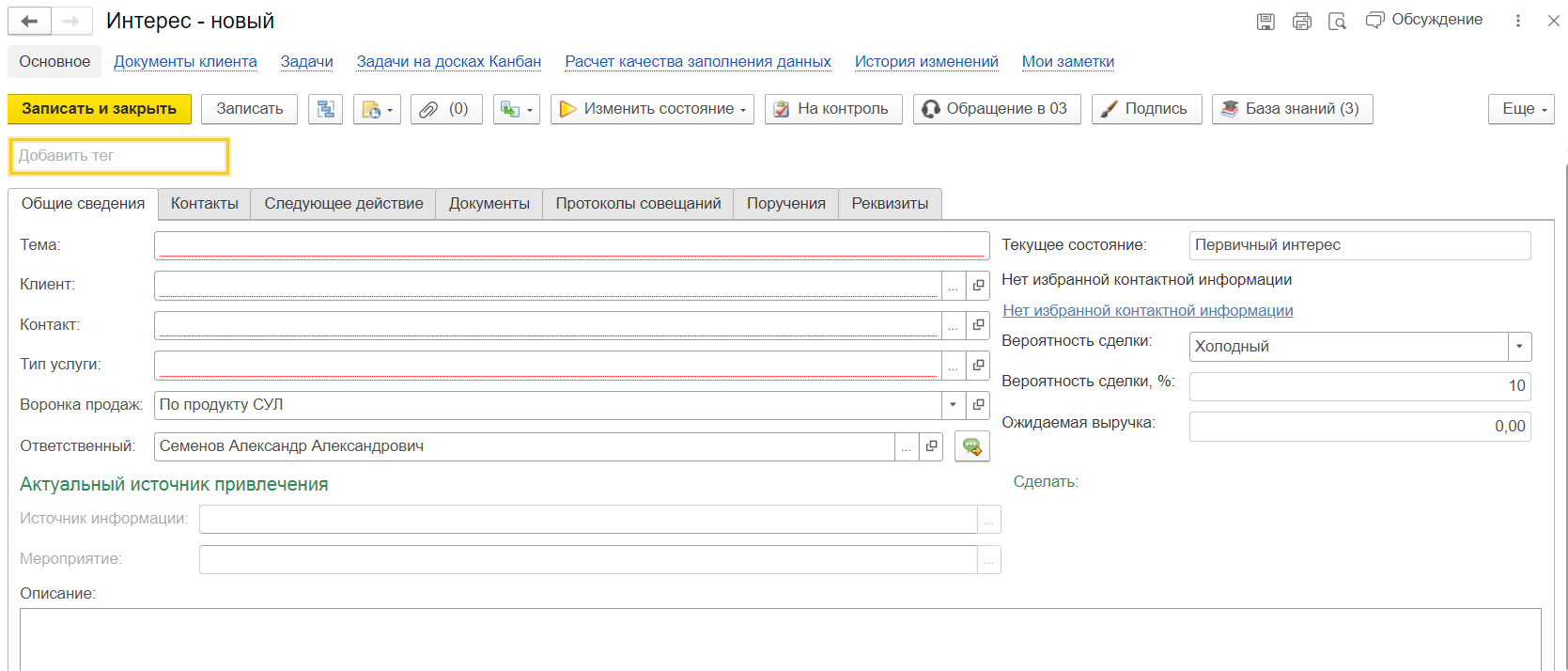Screen dimensions: 1568x671
Task: Focus the Добавить тег field
Action: (119, 156)
